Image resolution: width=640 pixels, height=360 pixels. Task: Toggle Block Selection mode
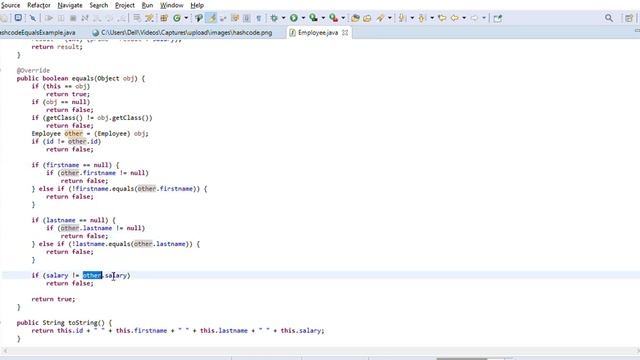247,18
